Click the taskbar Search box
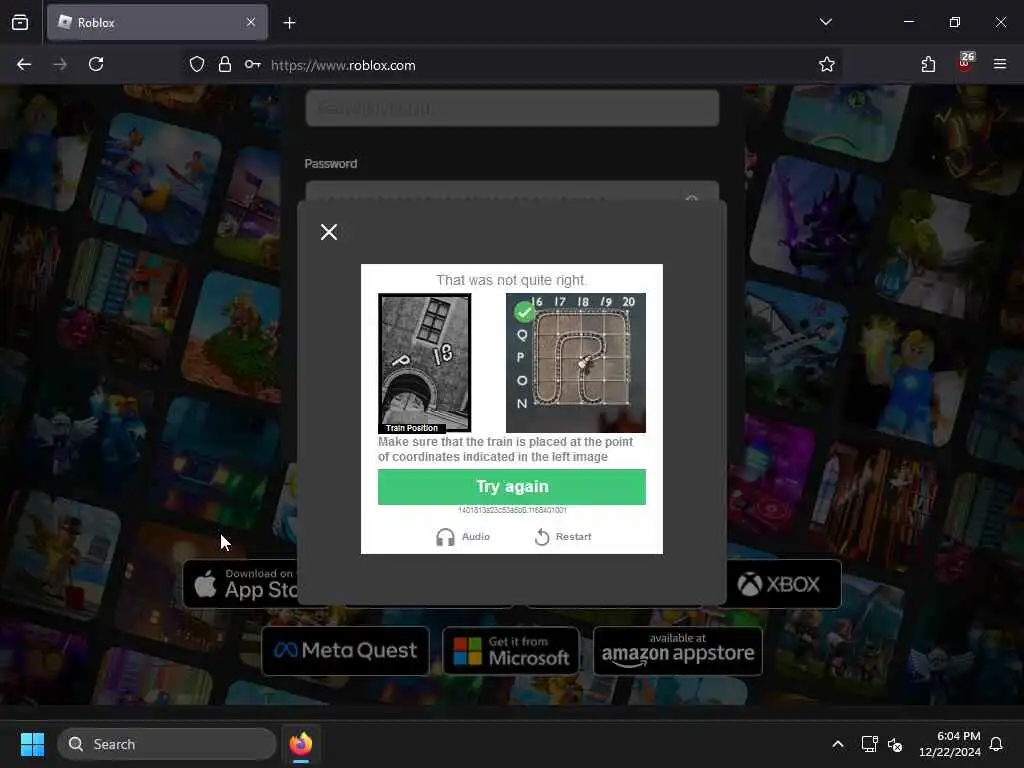 tap(167, 744)
